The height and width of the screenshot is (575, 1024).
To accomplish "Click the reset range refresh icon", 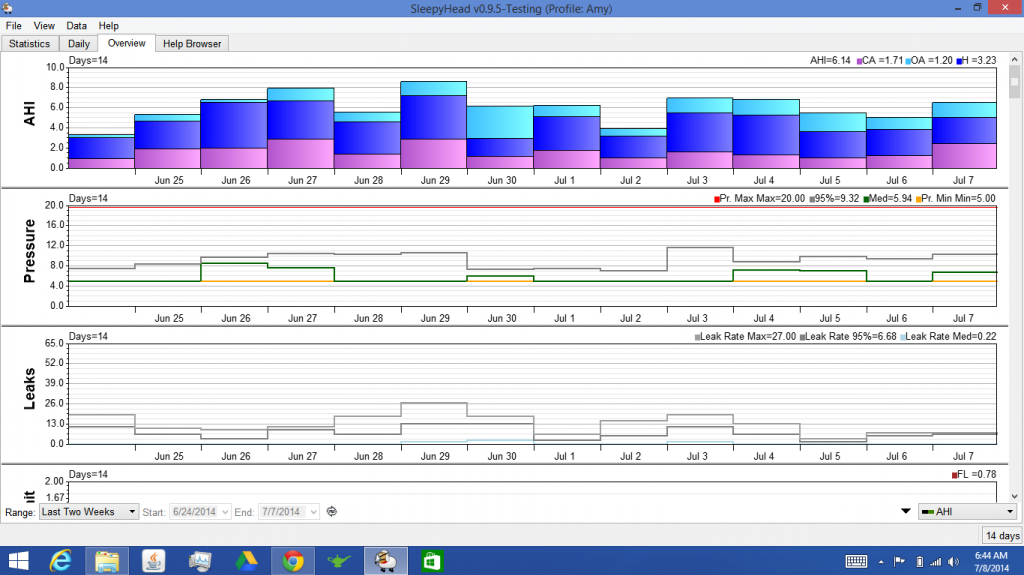I will (332, 512).
